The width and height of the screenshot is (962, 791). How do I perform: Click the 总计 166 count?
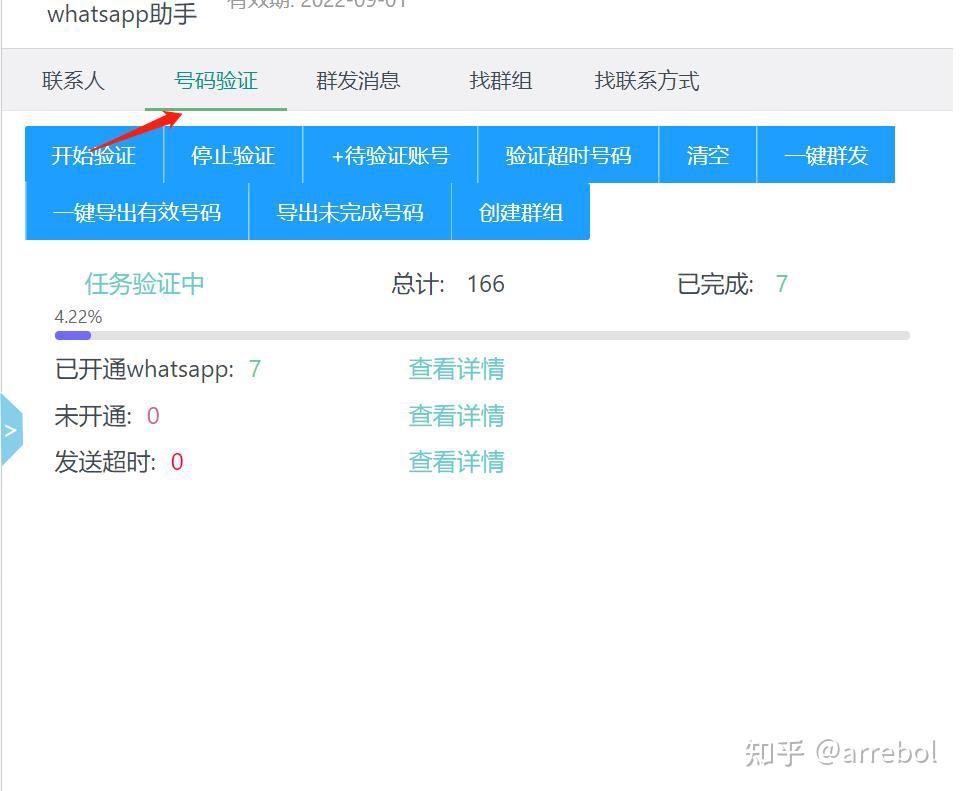448,284
